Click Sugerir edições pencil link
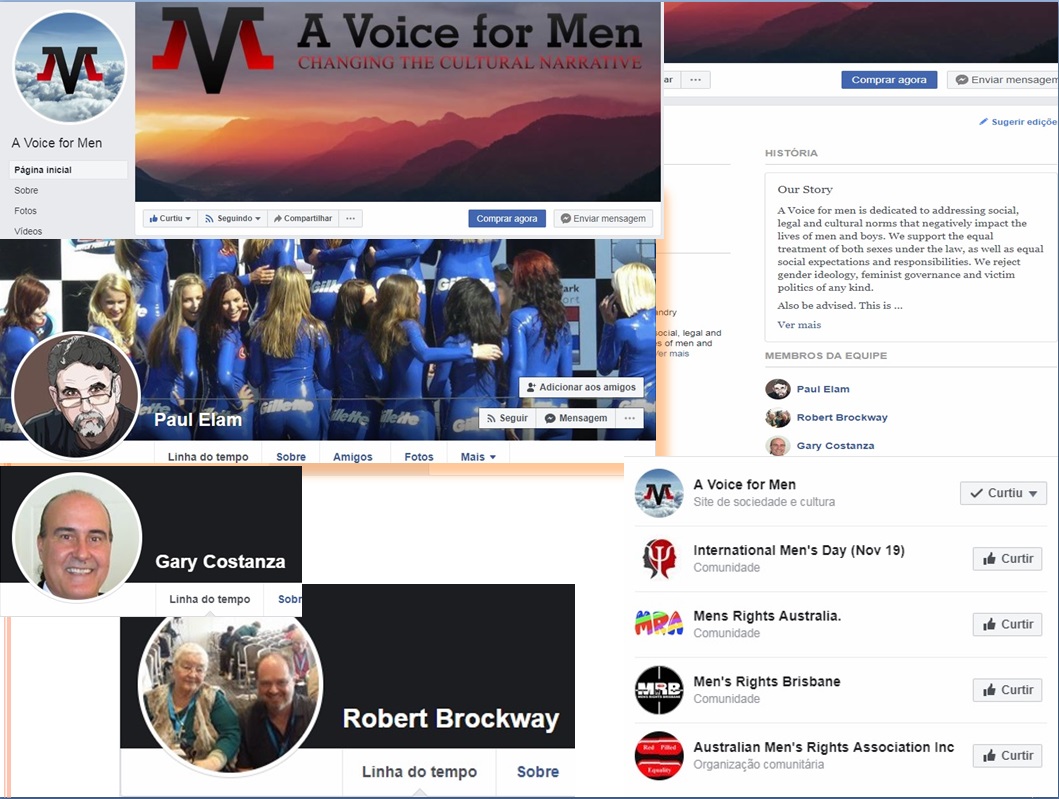Viewport: 1059px width, 799px height. click(1018, 122)
